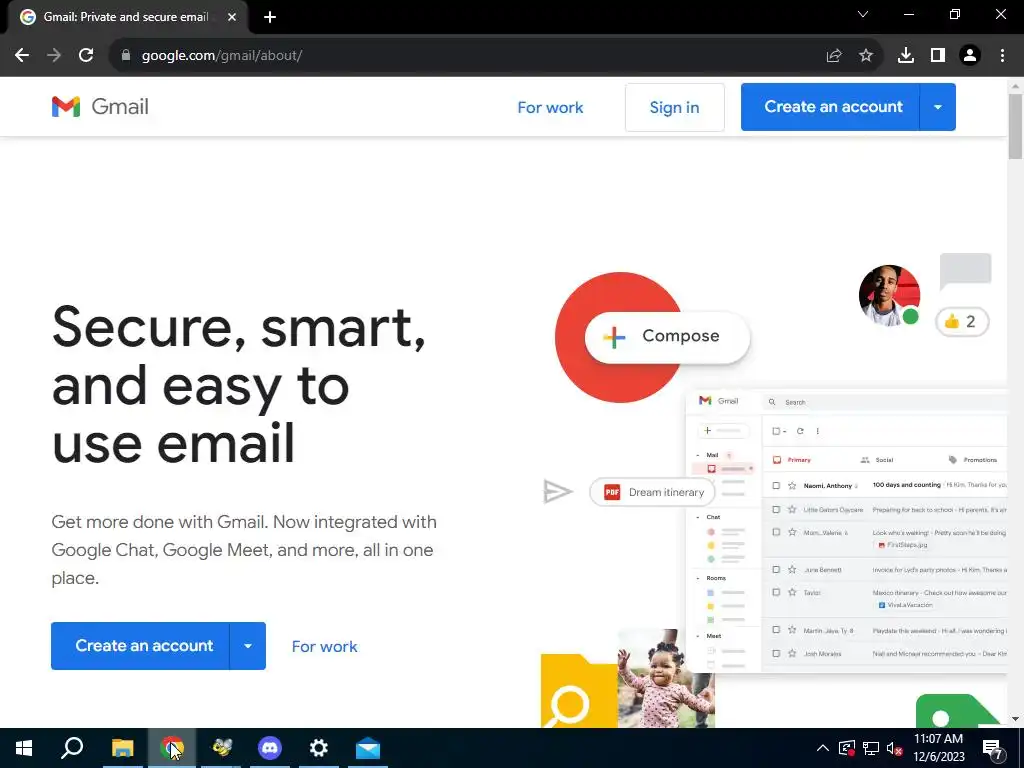Open the For work link below the description
The height and width of the screenshot is (768, 1024).
click(x=325, y=647)
